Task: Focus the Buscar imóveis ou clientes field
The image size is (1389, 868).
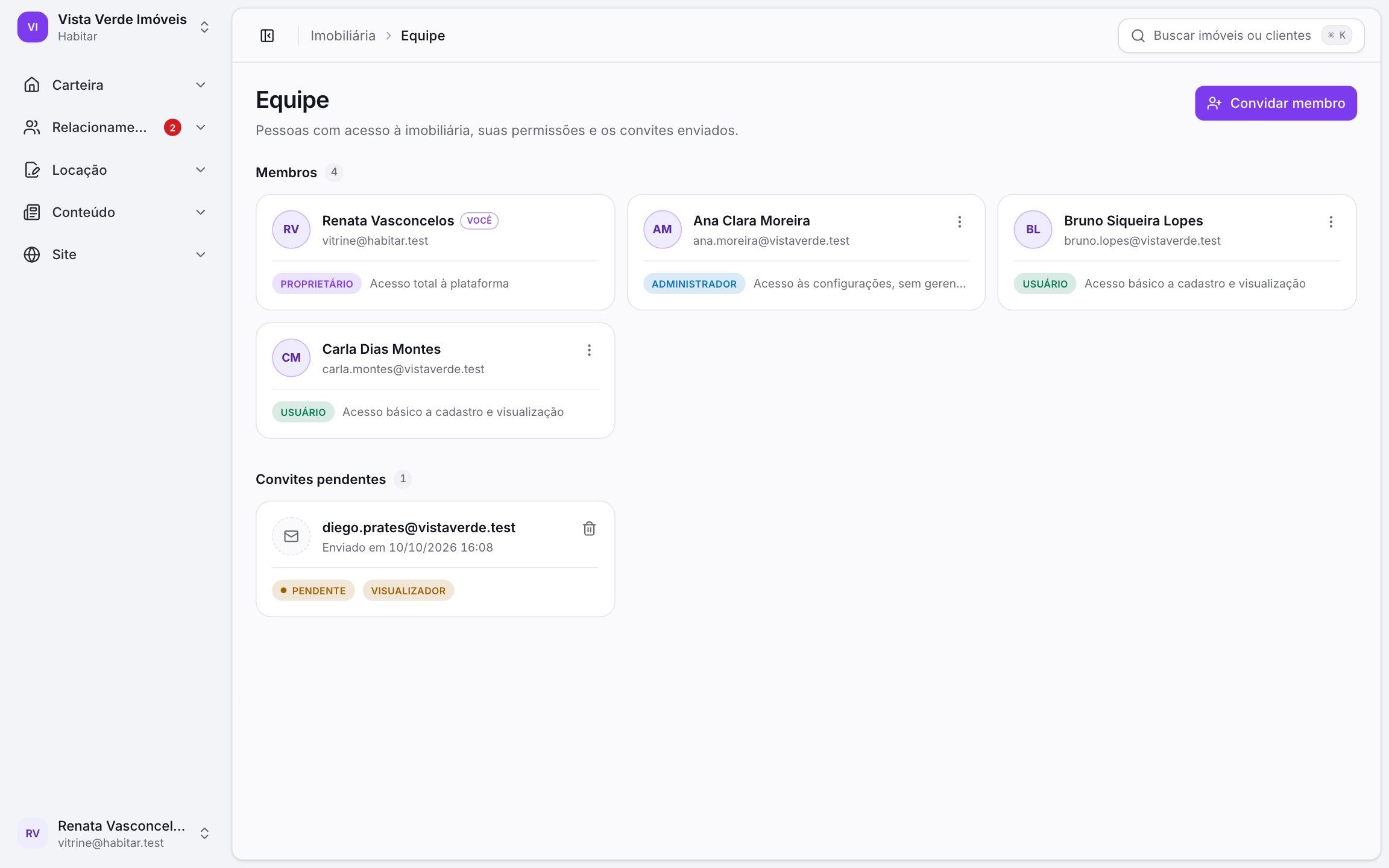Action: (x=1241, y=36)
